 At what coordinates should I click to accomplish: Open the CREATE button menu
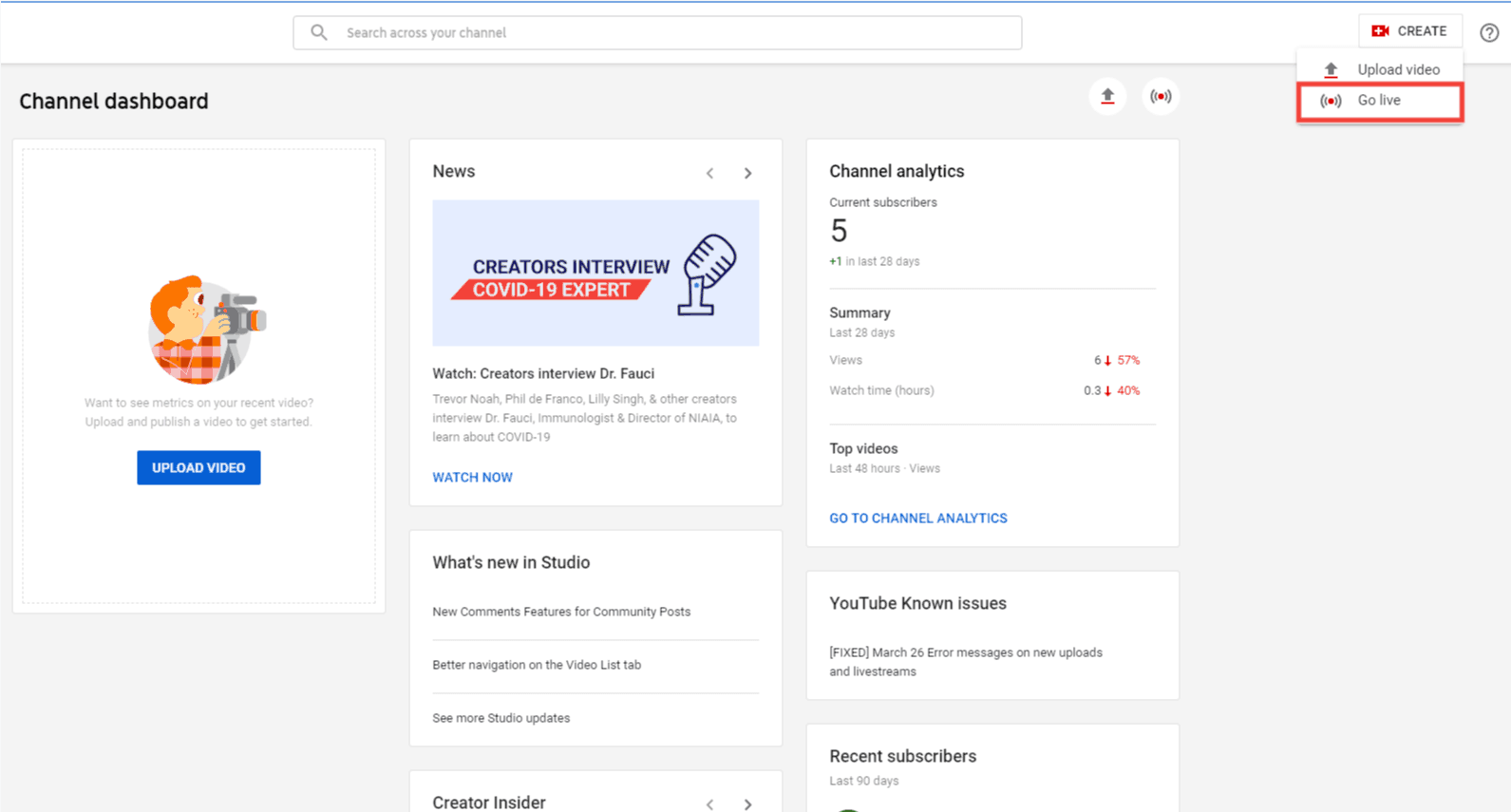tap(1409, 31)
